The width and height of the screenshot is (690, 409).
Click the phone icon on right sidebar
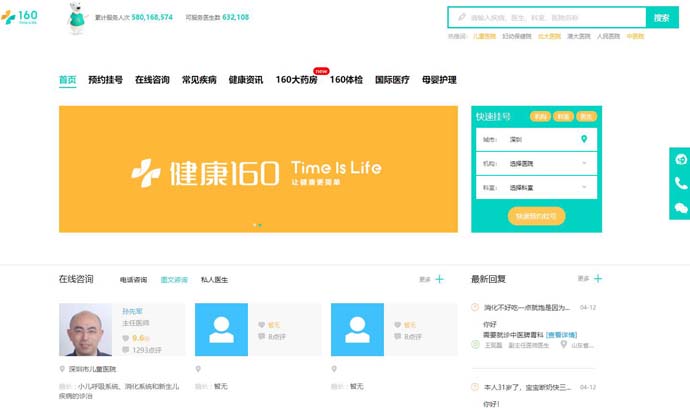tap(681, 183)
